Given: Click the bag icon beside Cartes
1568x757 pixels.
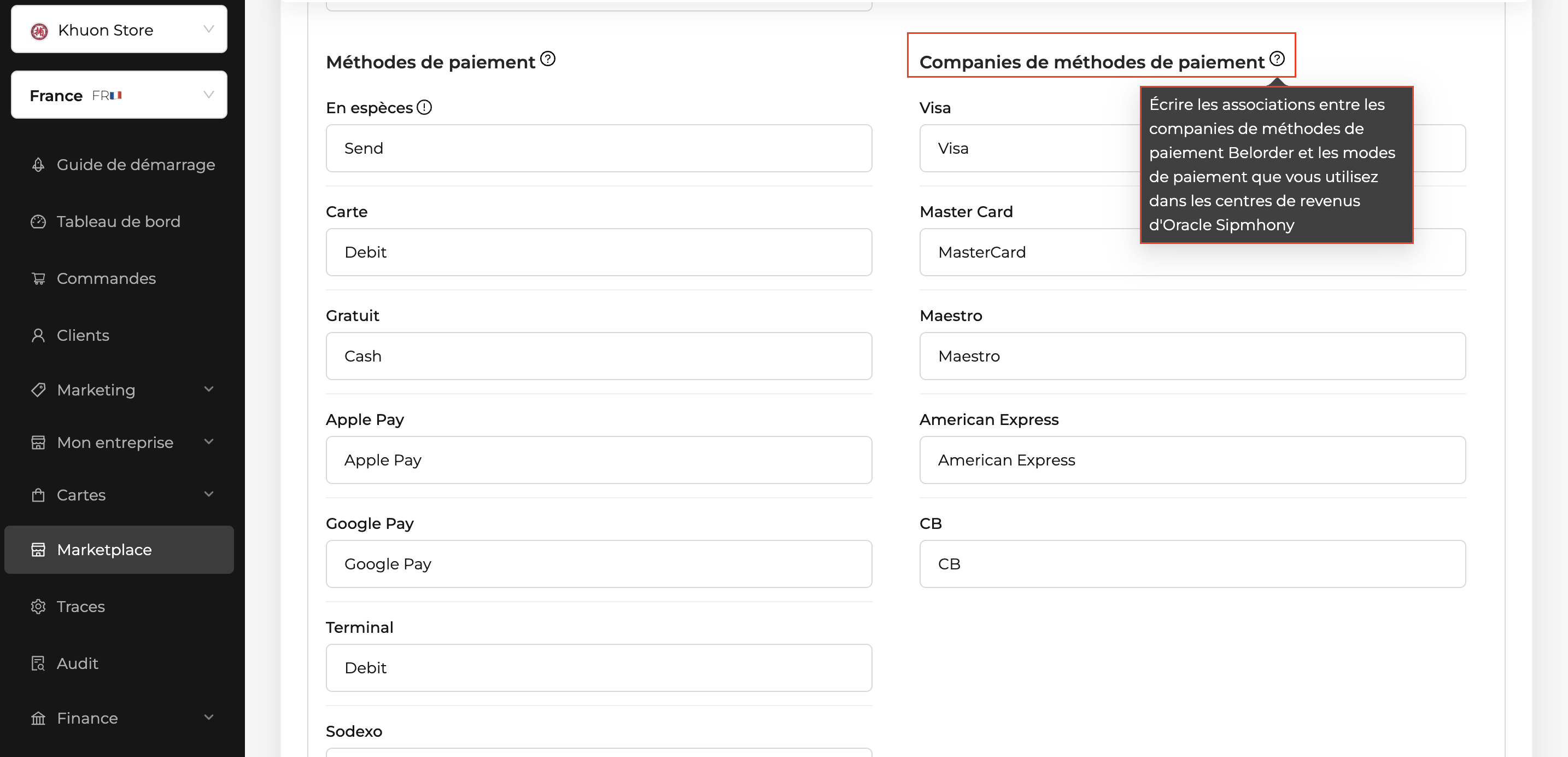Looking at the screenshot, I should [38, 495].
